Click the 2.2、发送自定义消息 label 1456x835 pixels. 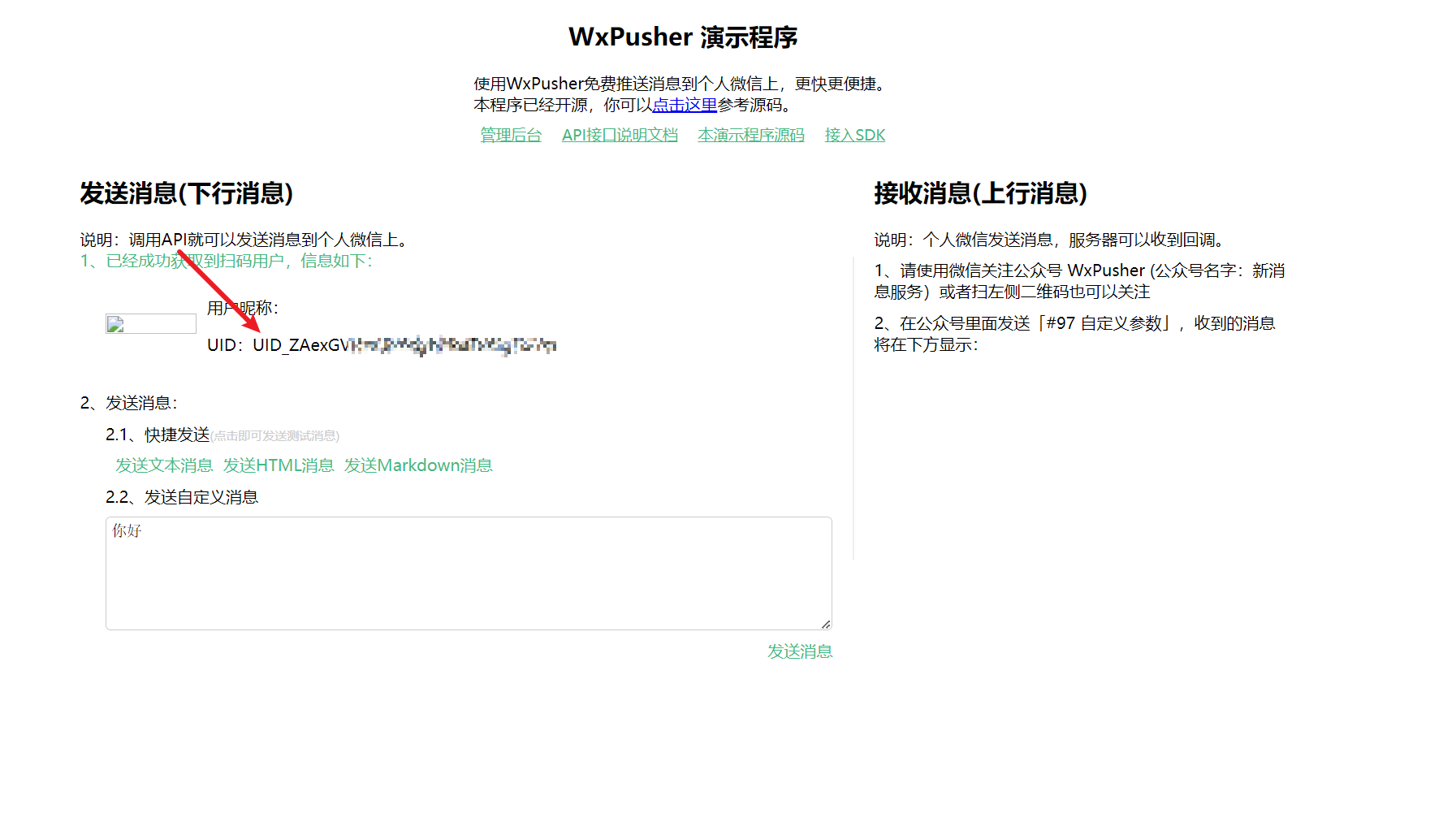coord(182,497)
